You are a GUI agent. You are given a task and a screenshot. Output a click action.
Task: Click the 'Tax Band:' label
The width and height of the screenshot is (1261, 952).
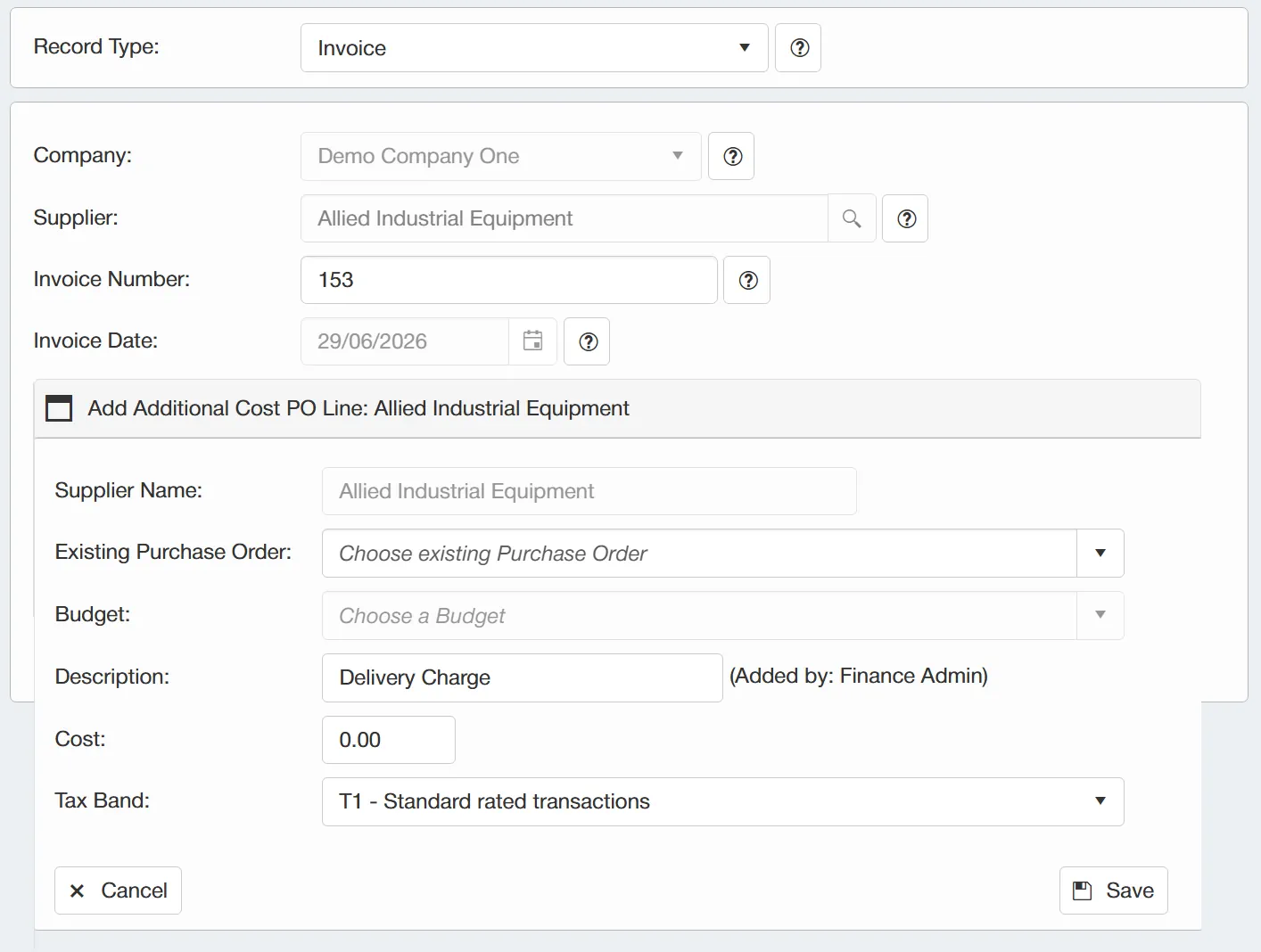(x=103, y=800)
